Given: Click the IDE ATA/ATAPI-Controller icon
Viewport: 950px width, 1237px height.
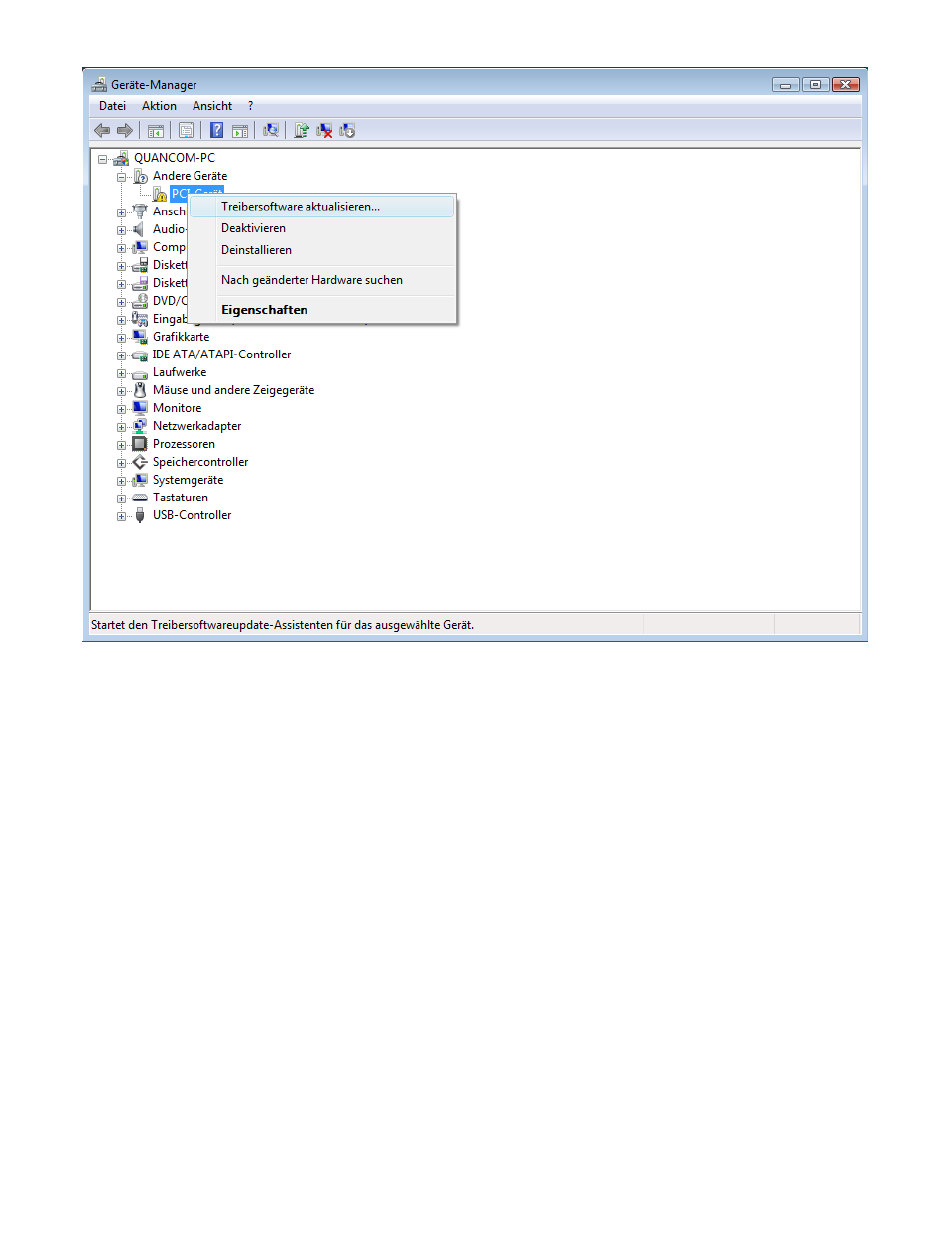Looking at the screenshot, I should pos(141,355).
